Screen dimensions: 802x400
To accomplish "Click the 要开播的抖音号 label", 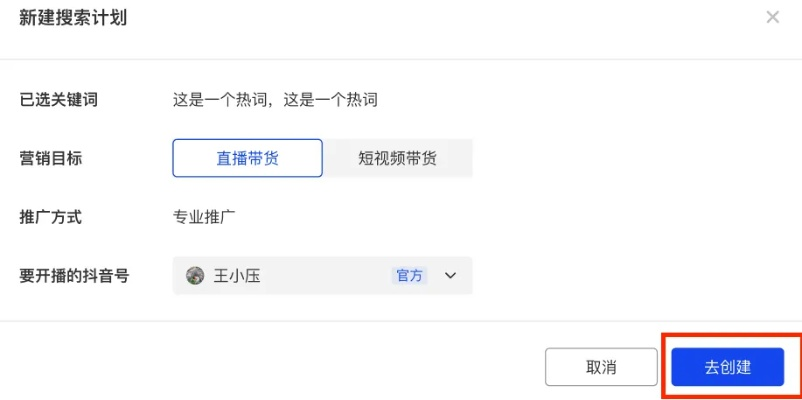I will click(75, 276).
